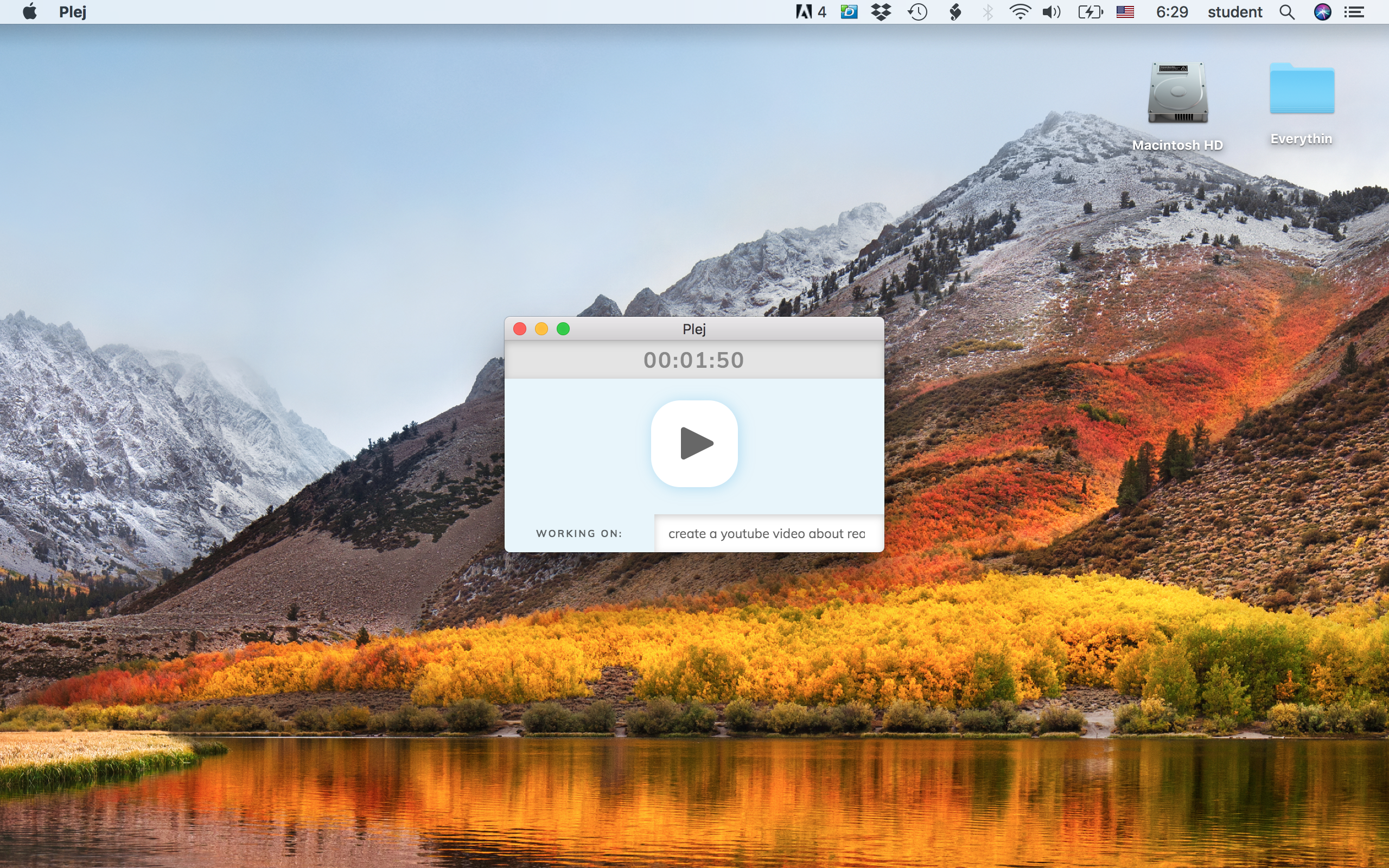The width and height of the screenshot is (1389, 868).
Task: Open Time Machine status icon
Action: pos(917,12)
